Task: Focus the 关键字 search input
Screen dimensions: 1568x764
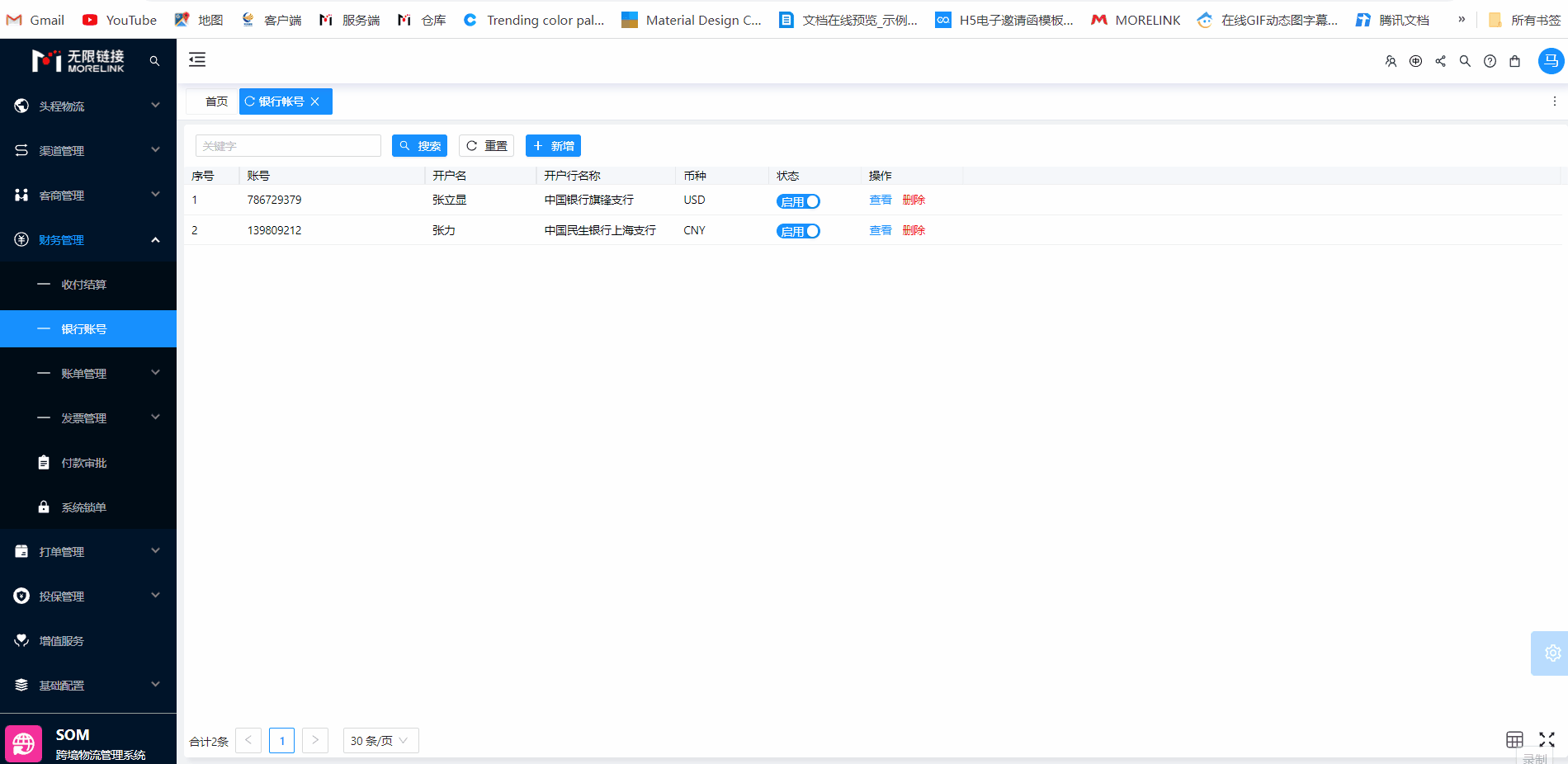Action: click(x=288, y=146)
